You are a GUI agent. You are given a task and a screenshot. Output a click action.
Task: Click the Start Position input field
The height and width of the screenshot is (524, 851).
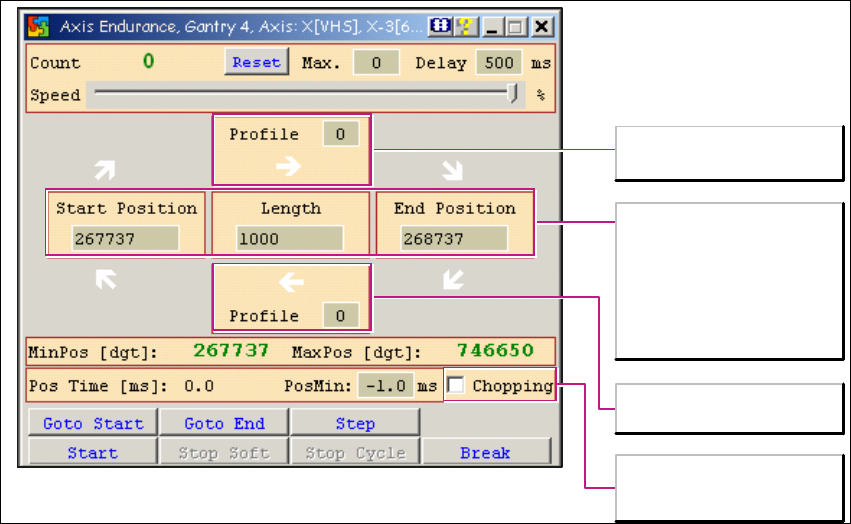click(125, 239)
